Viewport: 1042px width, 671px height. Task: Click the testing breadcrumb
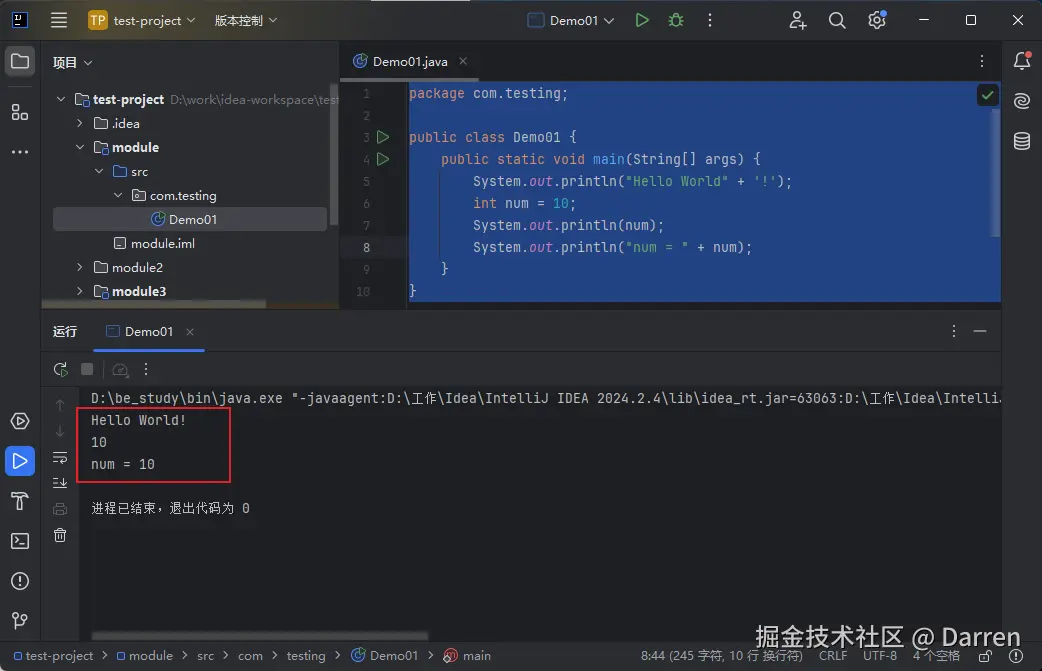[306, 656]
